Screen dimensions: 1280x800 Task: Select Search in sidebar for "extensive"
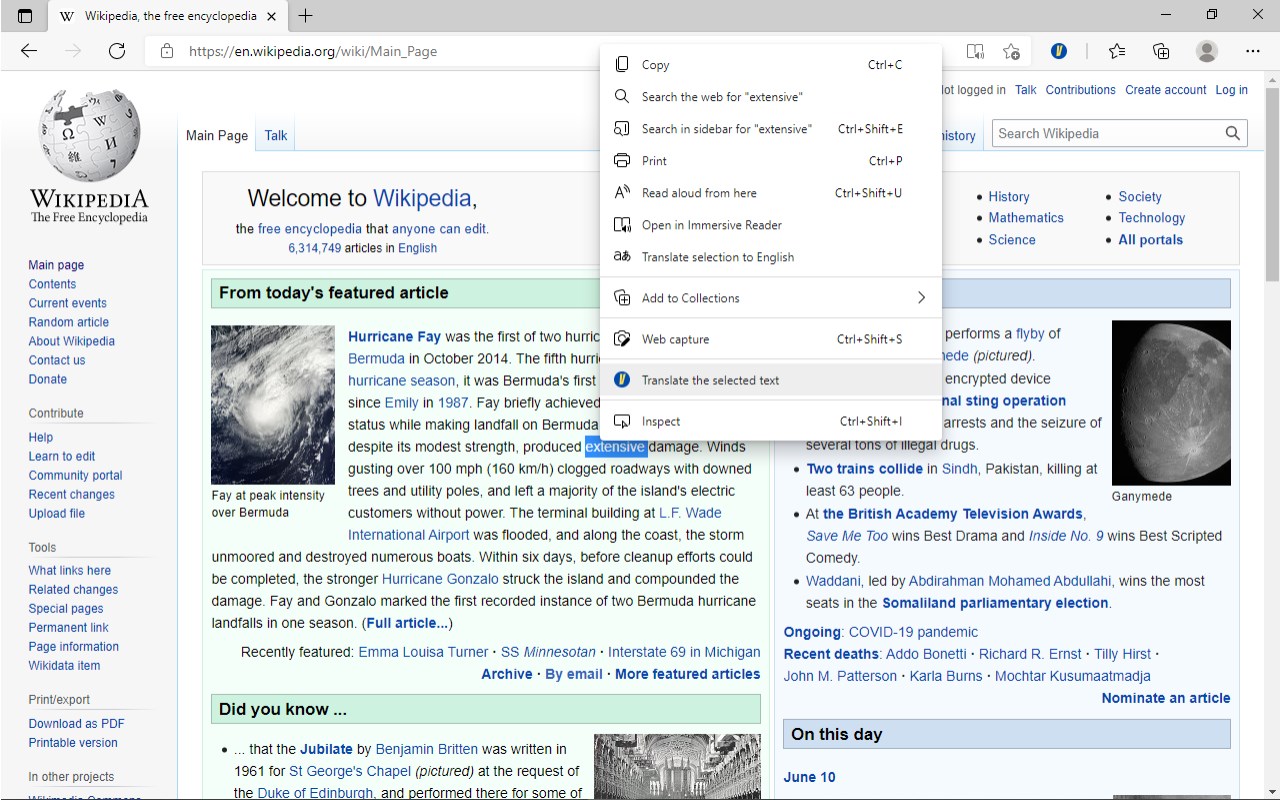(x=771, y=129)
